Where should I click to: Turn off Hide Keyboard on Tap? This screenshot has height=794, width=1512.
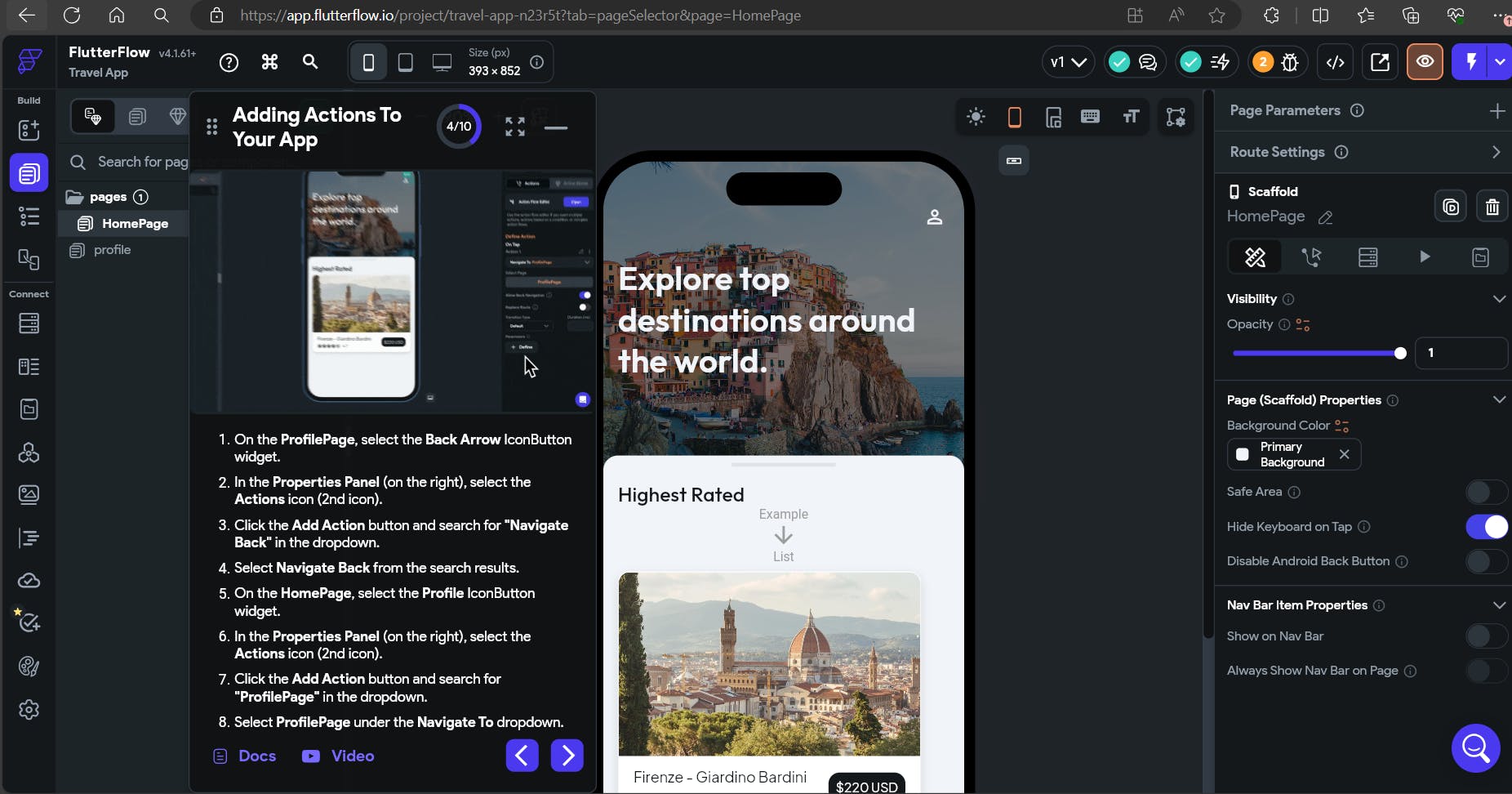click(x=1485, y=527)
